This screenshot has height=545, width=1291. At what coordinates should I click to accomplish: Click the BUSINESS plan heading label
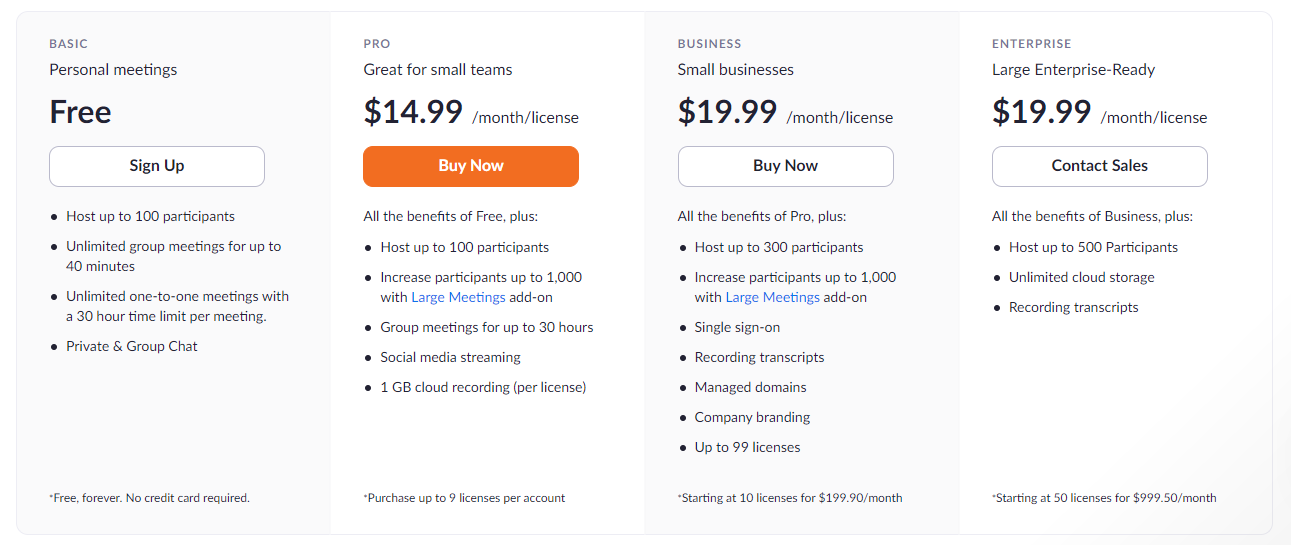709,44
